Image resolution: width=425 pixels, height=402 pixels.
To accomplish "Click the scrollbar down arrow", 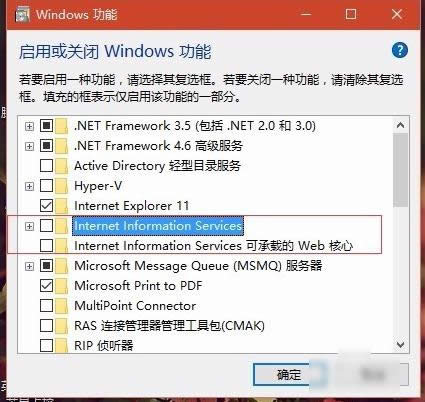I will coord(400,344).
